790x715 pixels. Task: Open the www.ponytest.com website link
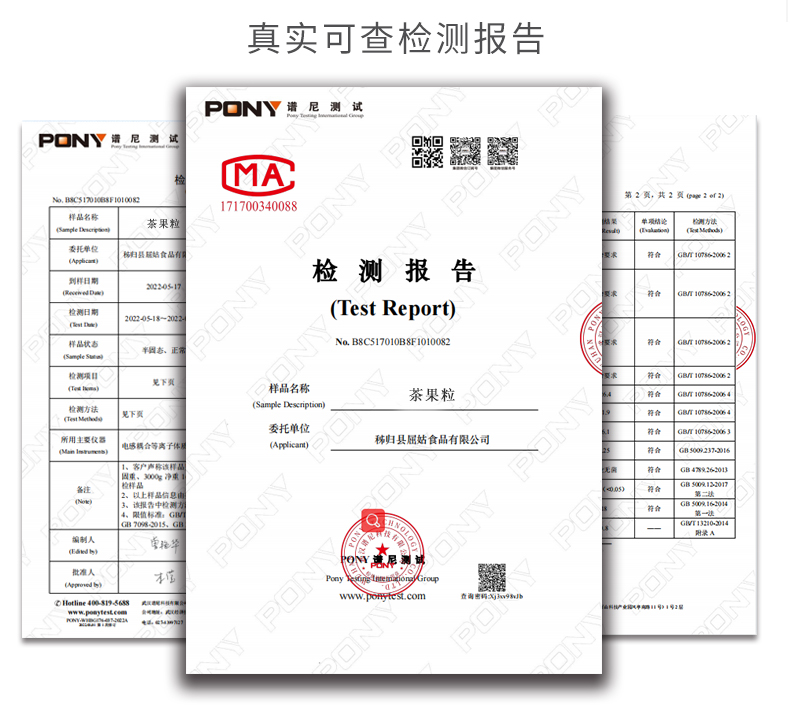pyautogui.click(x=382, y=596)
